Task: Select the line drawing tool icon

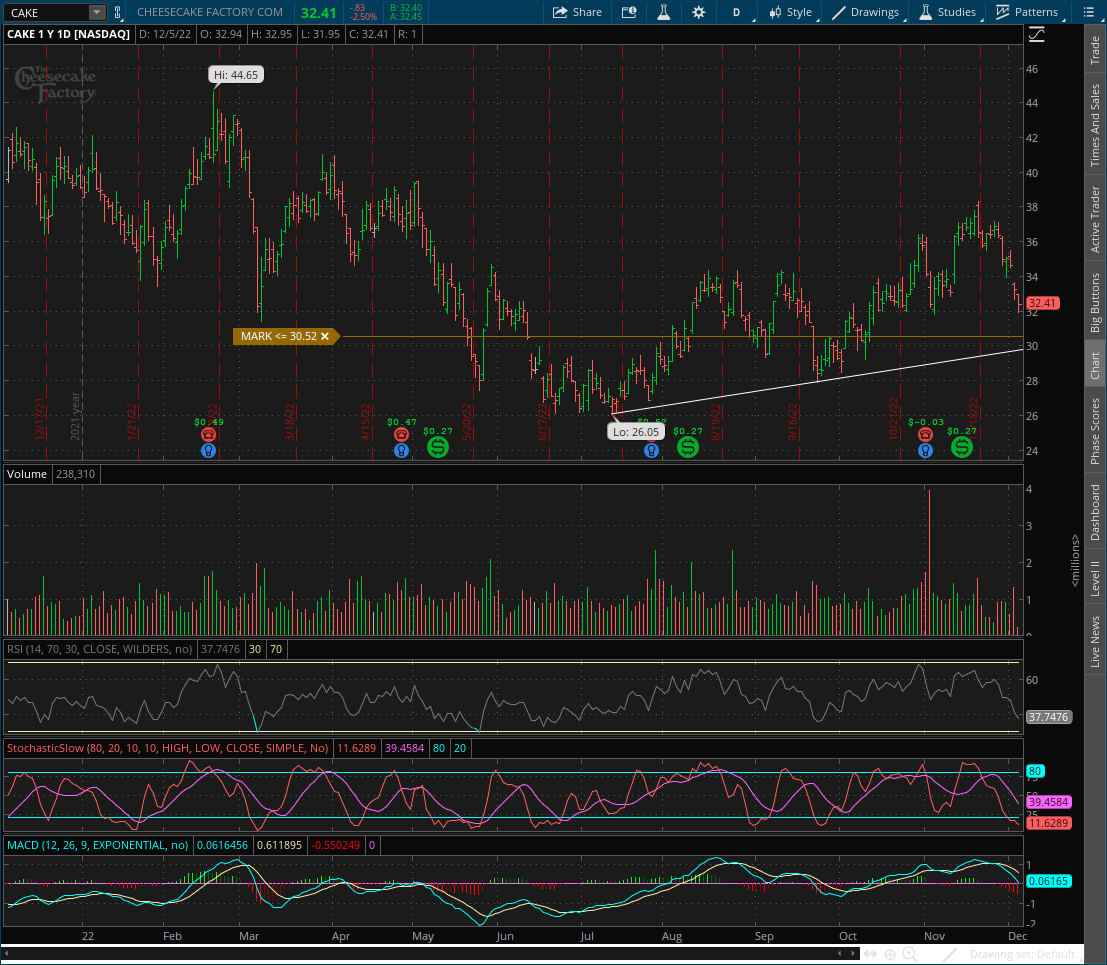Action: 950,954
